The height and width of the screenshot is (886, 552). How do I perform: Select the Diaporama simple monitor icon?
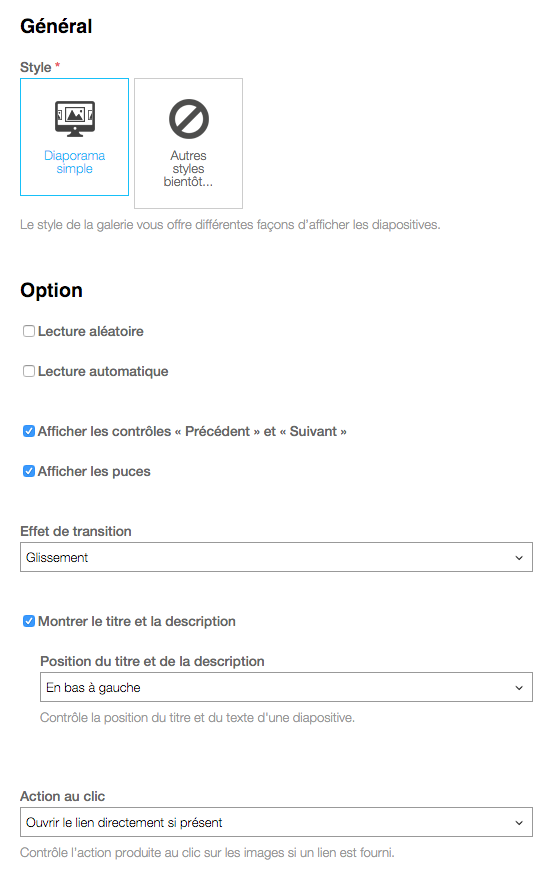tap(75, 119)
